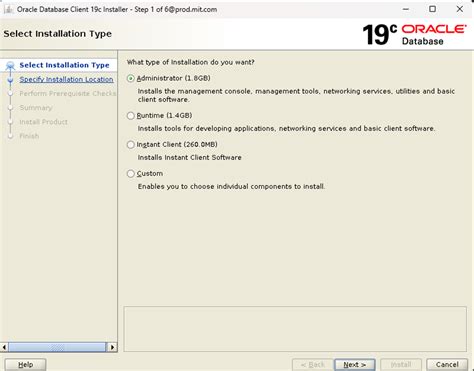Screen dimensions: 474x371
Task: Select the Select Installation Type step
Action: (x=64, y=65)
